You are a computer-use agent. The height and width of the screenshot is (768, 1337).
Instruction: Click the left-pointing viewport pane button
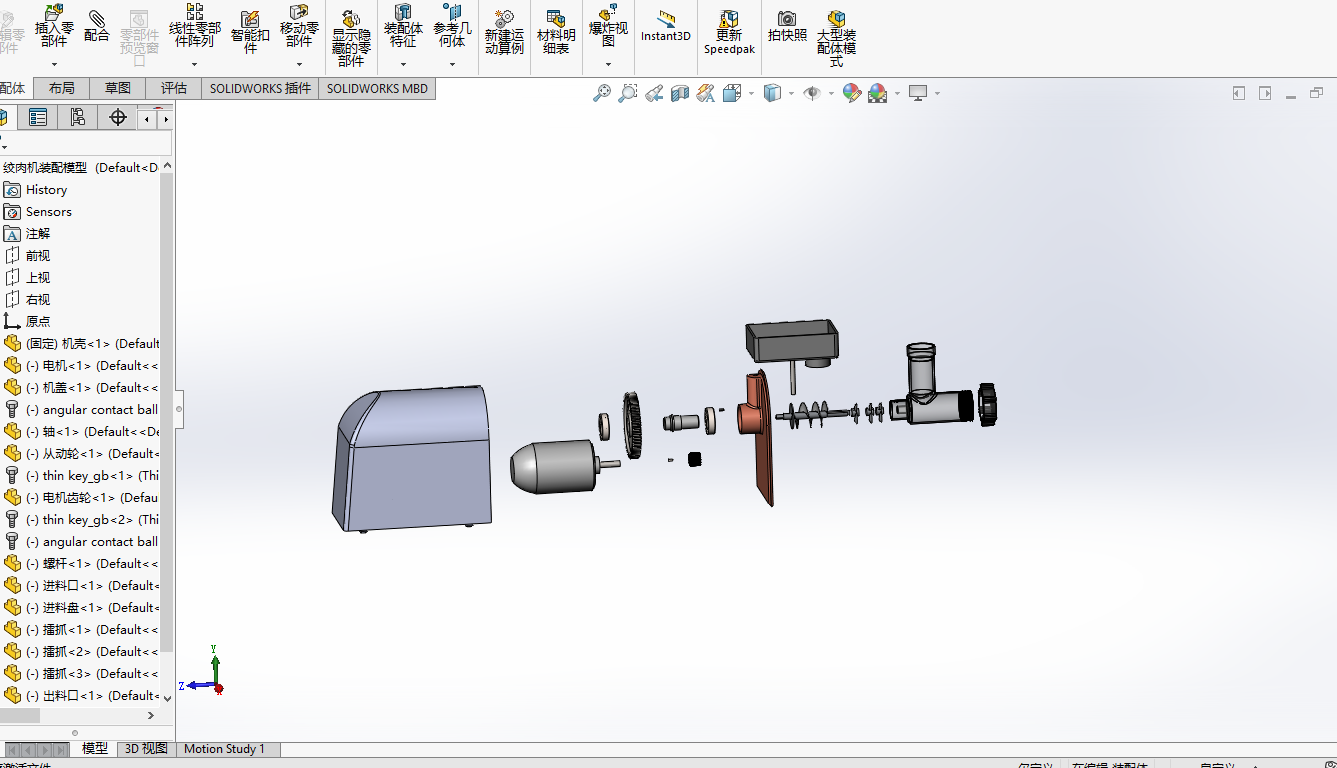(1239, 93)
